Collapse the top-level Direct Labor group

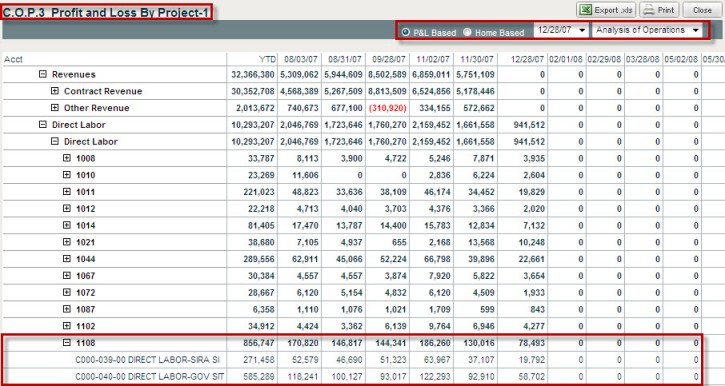[x=43, y=124]
